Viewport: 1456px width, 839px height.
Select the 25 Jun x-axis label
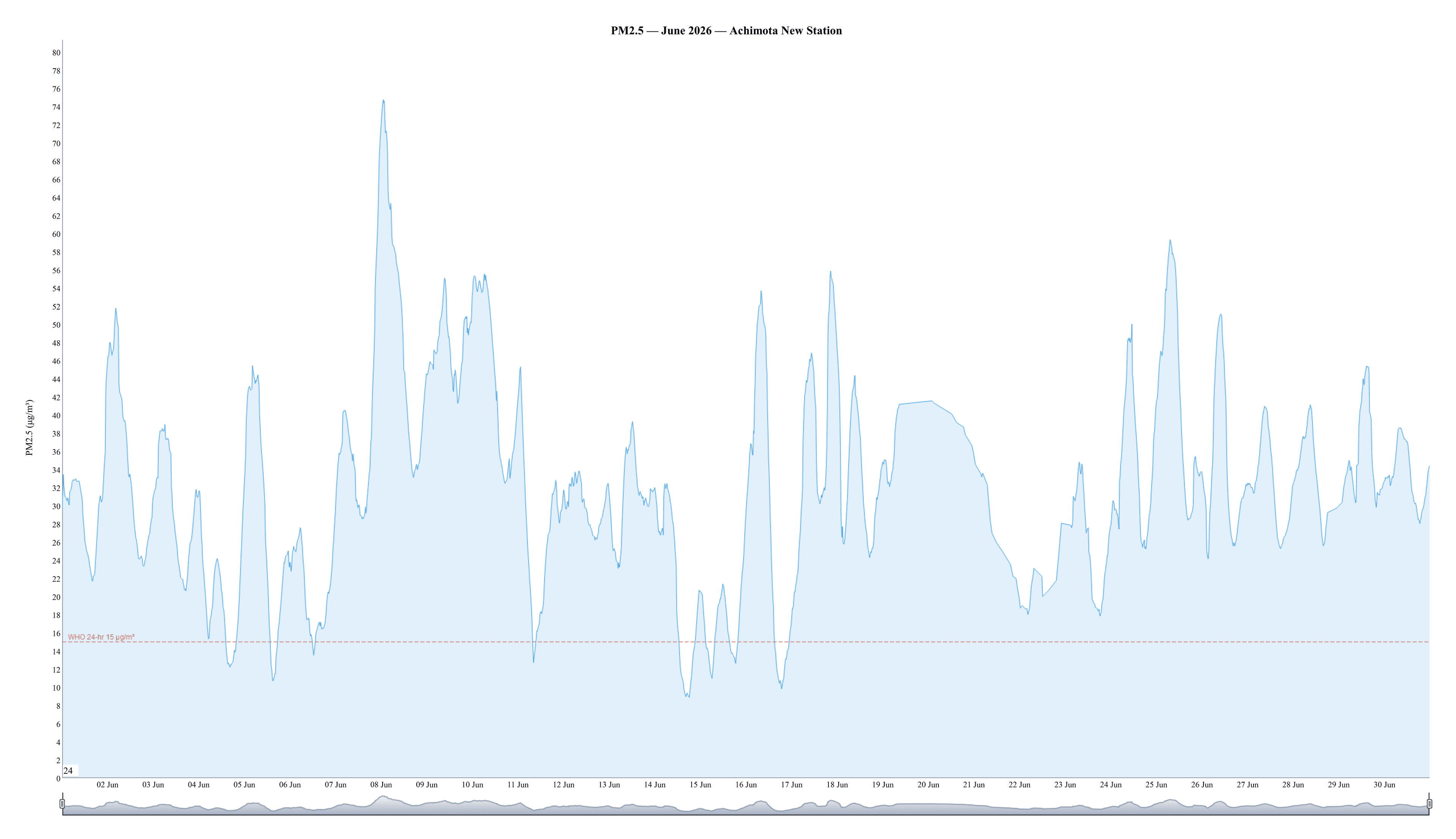(1156, 785)
